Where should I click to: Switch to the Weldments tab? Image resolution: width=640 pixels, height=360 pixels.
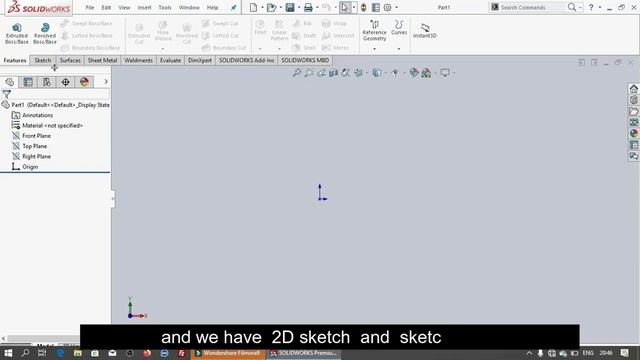point(138,60)
